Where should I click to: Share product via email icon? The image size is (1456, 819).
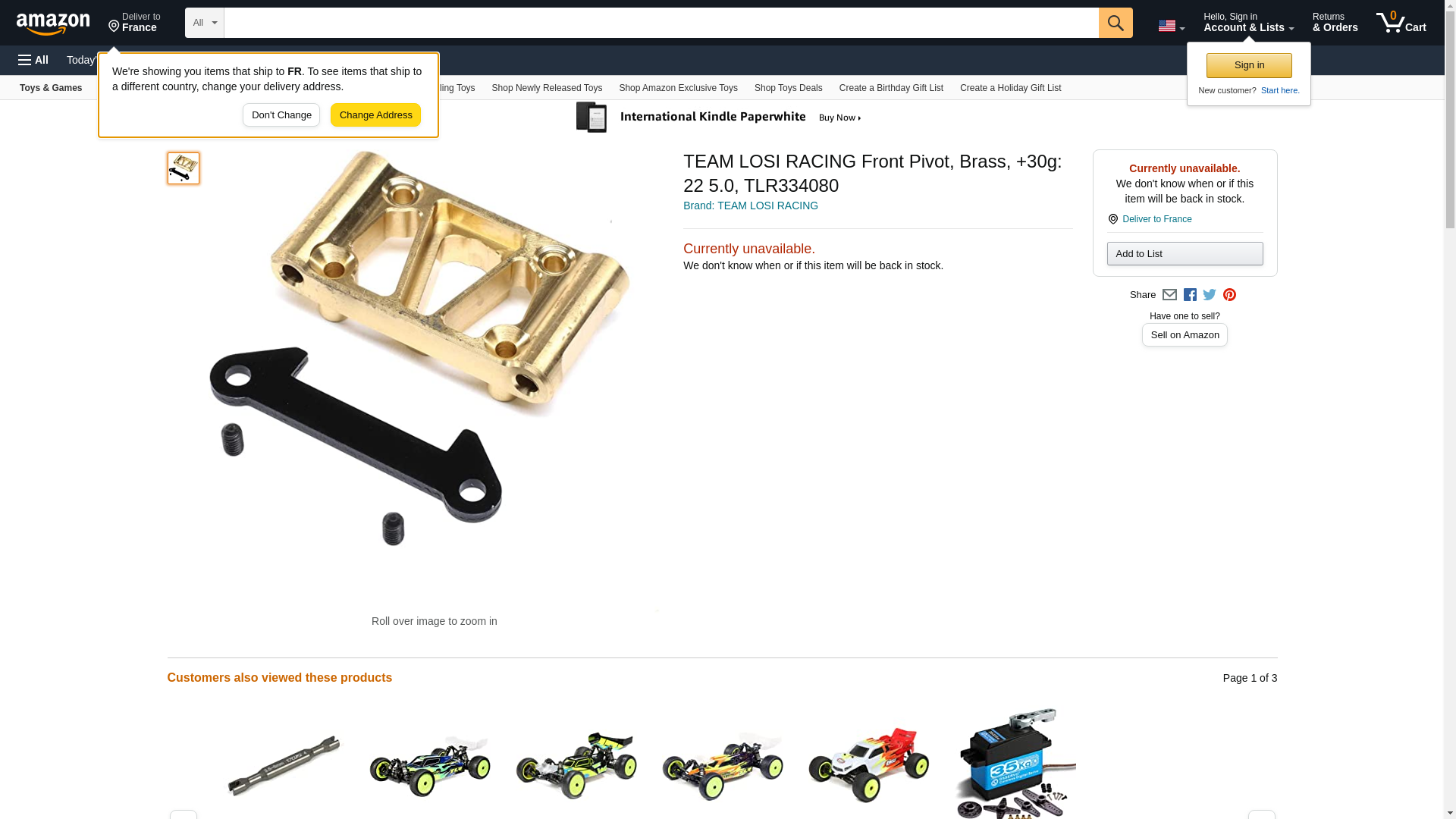pos(1169,295)
